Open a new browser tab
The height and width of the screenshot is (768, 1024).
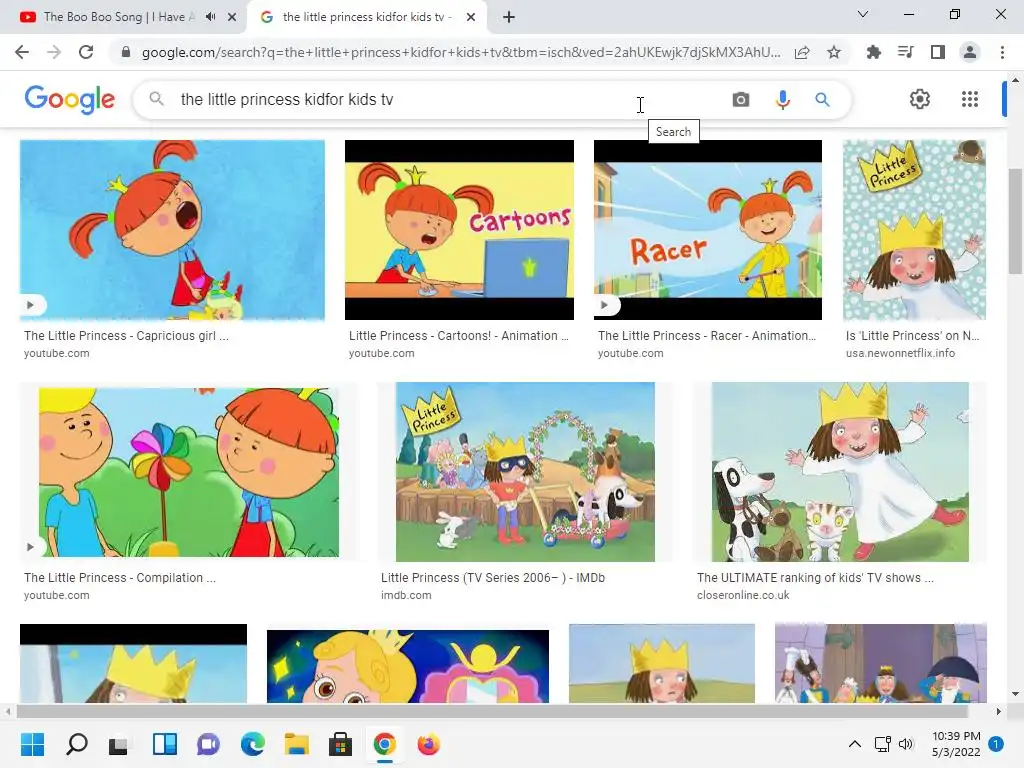click(509, 17)
